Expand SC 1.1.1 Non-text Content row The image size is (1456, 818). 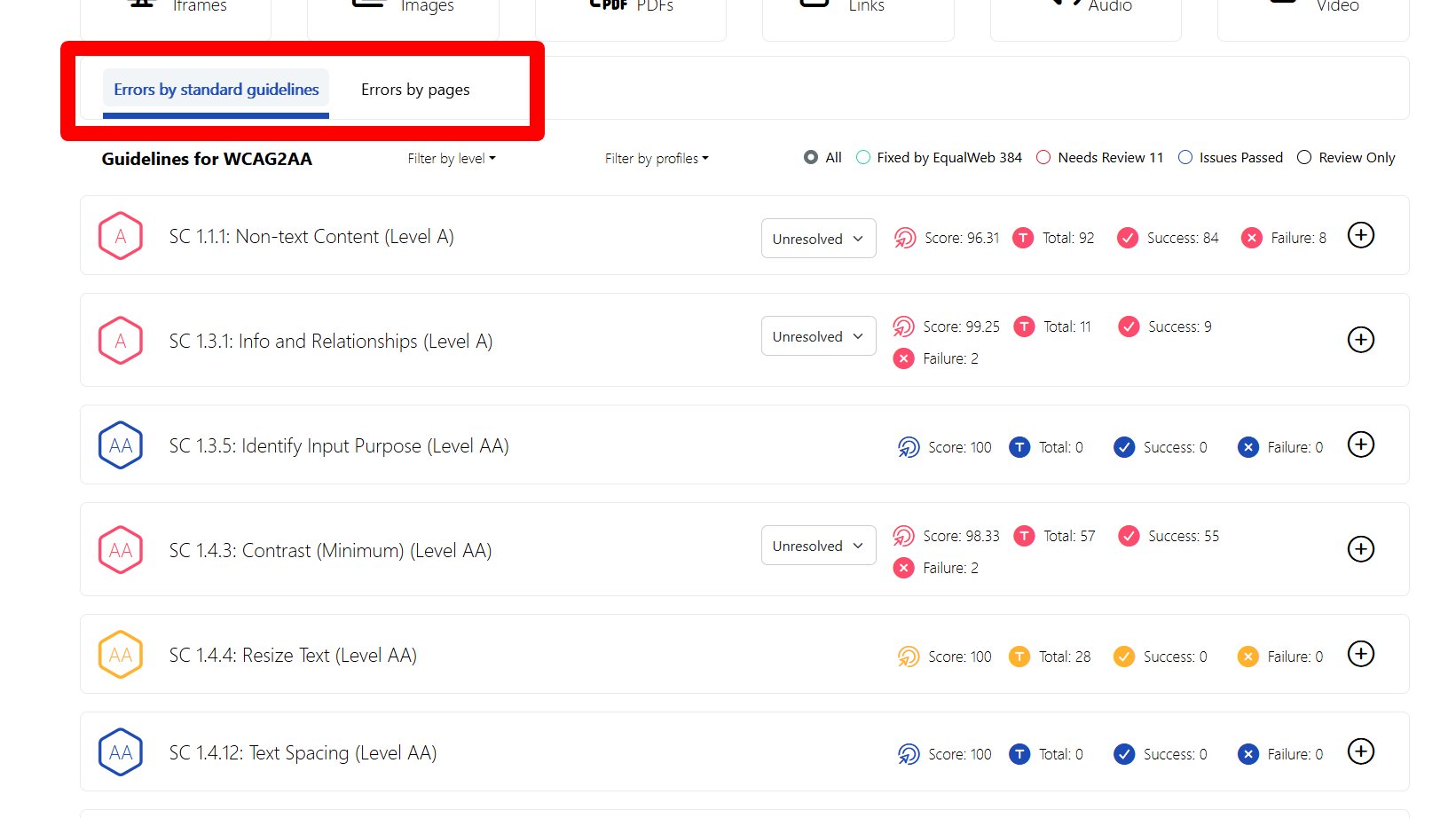(x=1361, y=235)
